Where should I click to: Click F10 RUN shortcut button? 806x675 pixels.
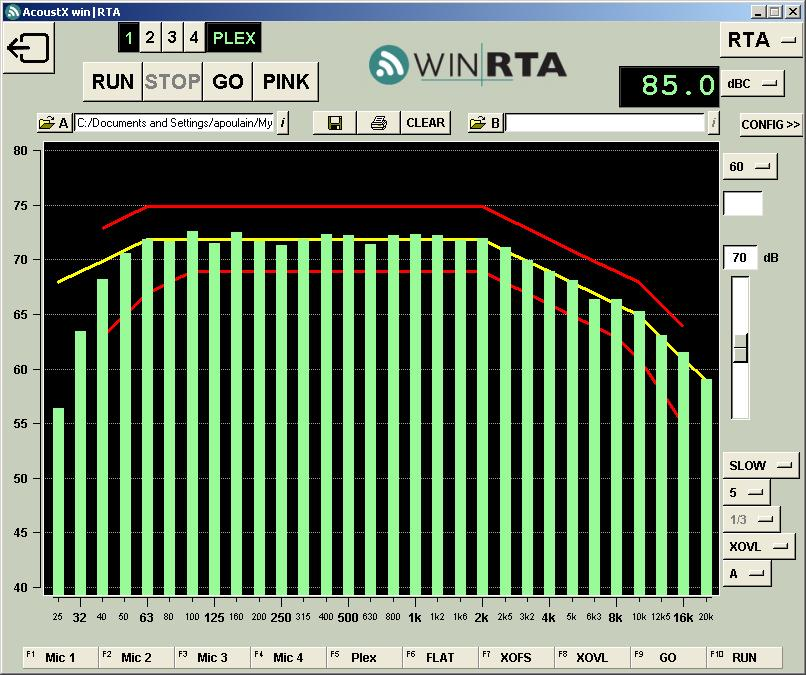[744, 657]
